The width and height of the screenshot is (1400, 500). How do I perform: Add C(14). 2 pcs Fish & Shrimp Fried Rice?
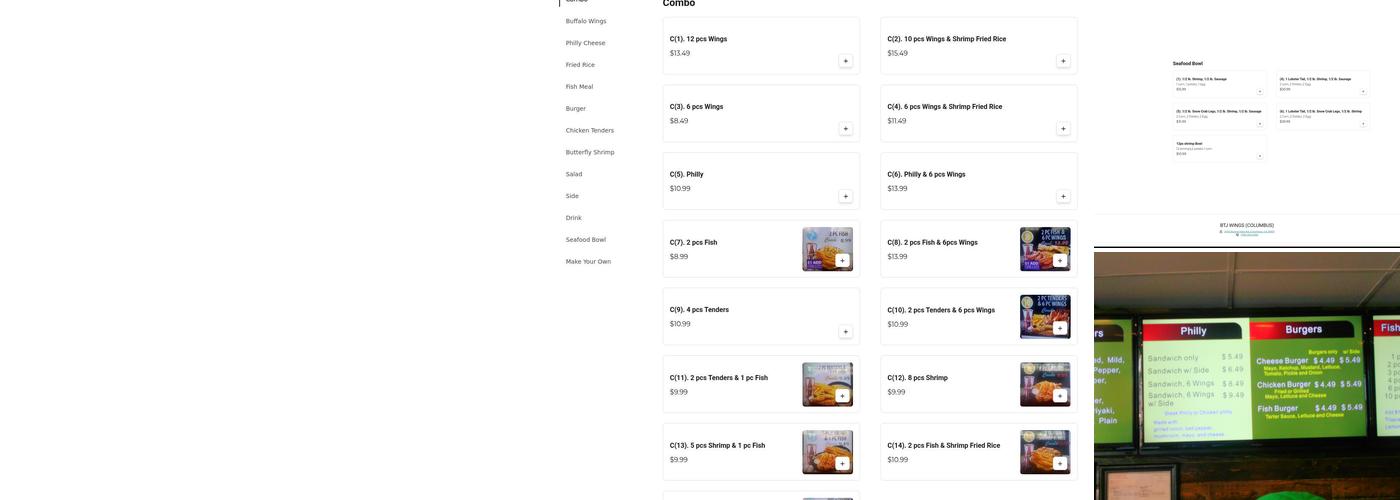1059,464
